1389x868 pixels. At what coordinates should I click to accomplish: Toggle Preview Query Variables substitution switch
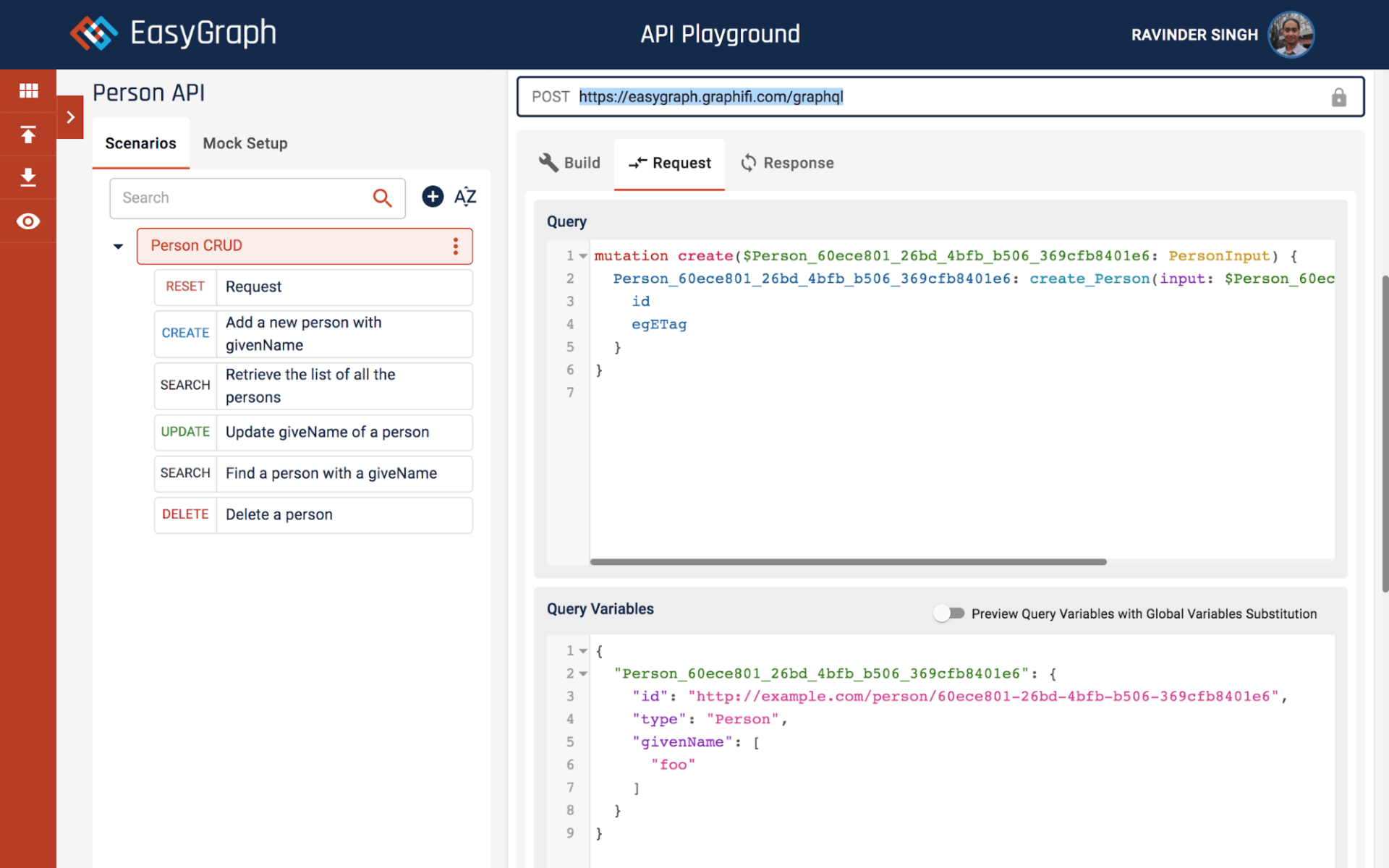click(x=948, y=613)
